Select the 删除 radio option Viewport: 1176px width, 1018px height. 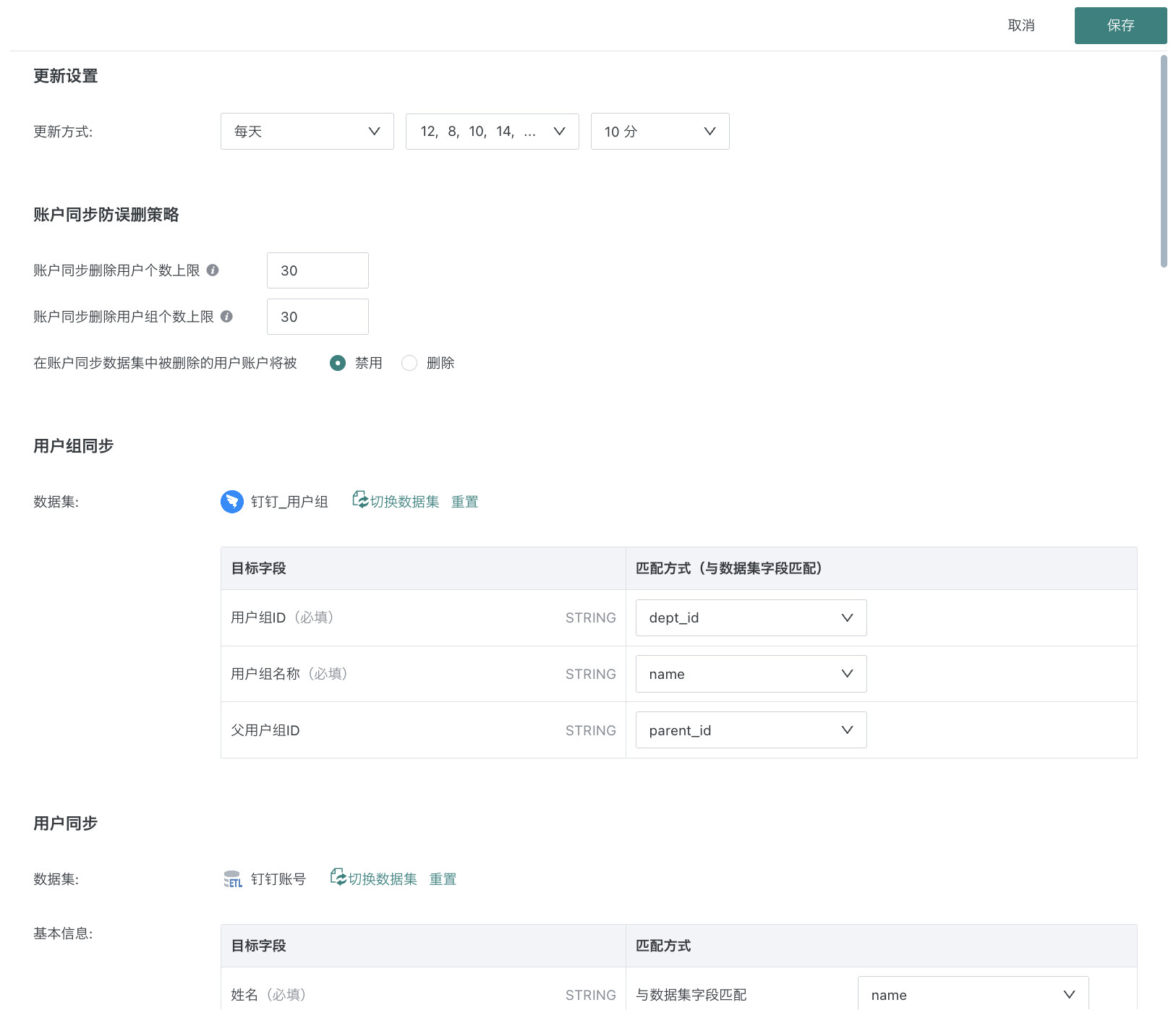coord(409,363)
